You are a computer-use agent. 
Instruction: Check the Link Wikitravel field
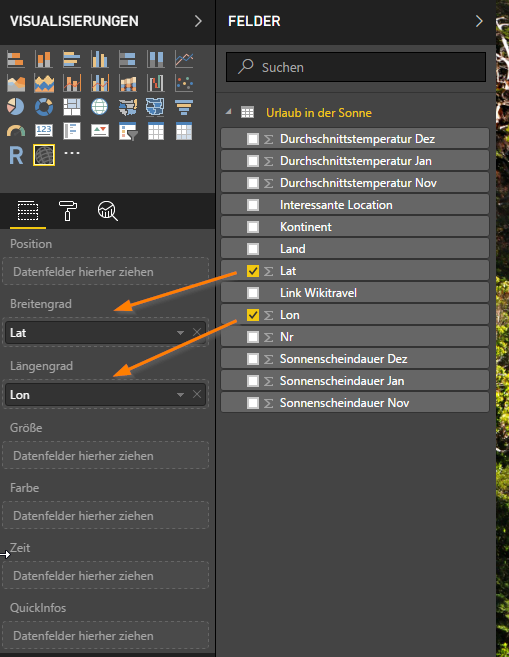(253, 293)
